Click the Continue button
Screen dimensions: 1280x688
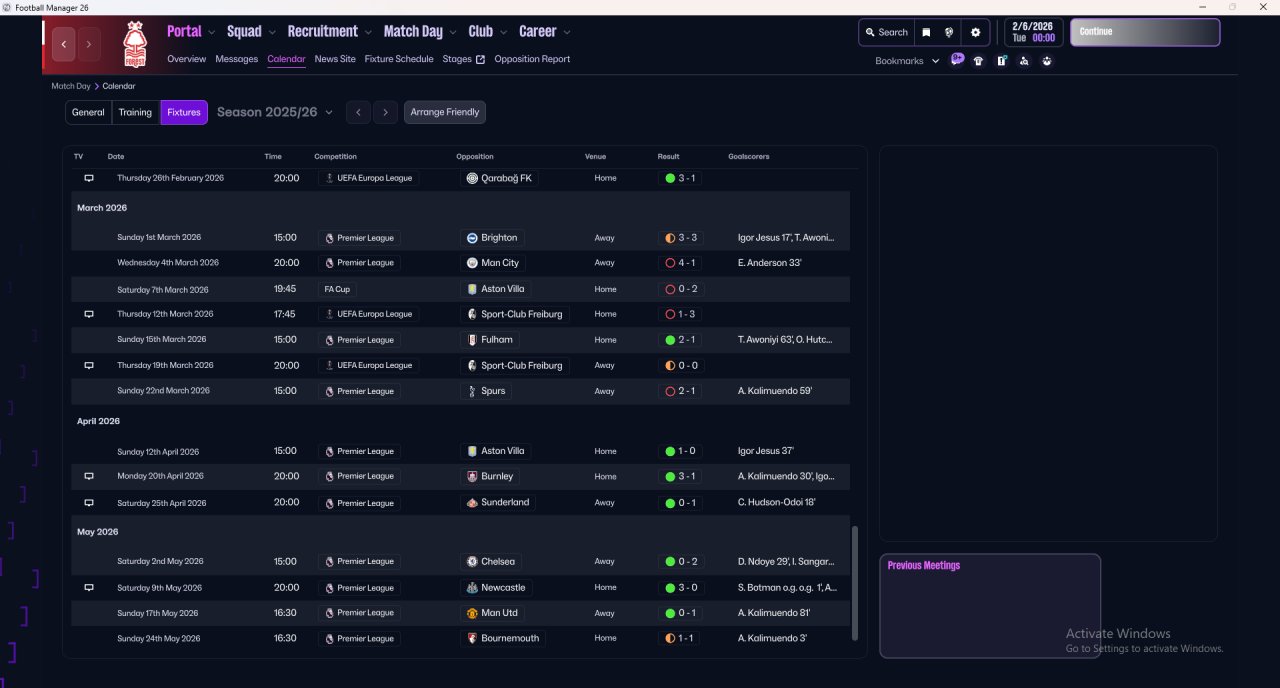(1145, 32)
